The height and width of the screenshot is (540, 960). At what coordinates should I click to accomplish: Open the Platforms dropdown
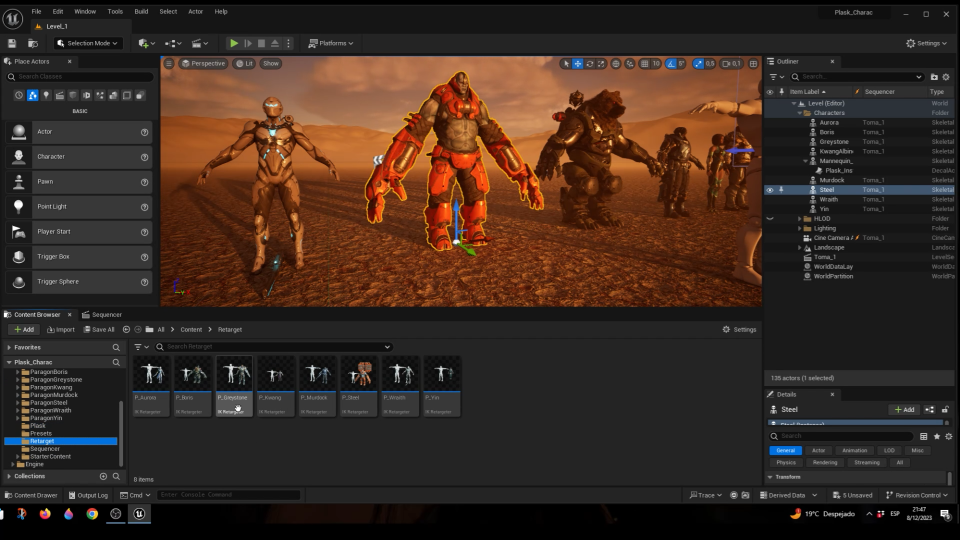coord(331,43)
